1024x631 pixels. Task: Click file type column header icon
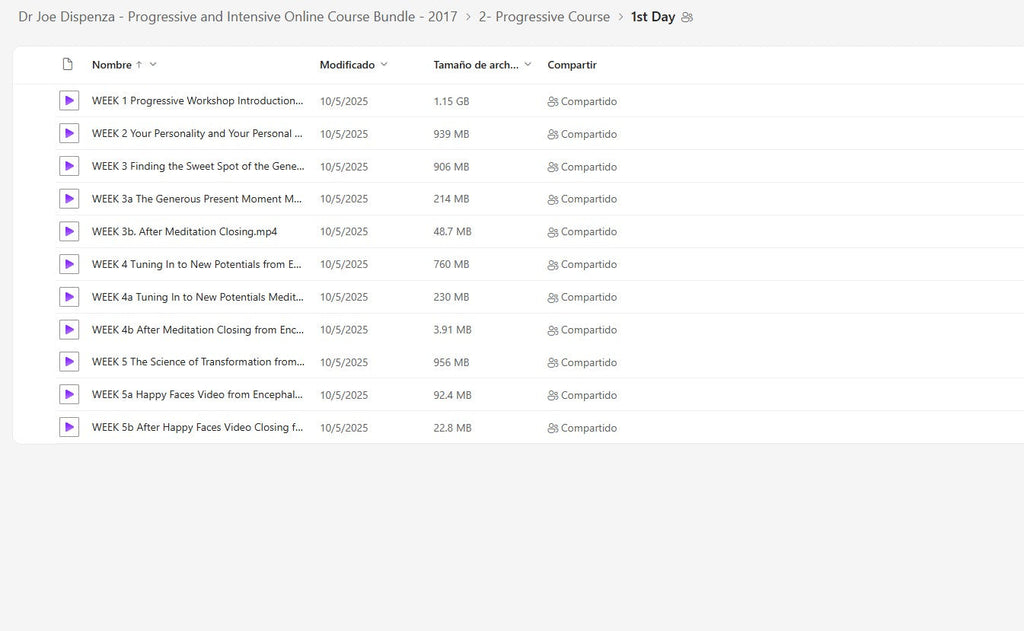(x=67, y=64)
